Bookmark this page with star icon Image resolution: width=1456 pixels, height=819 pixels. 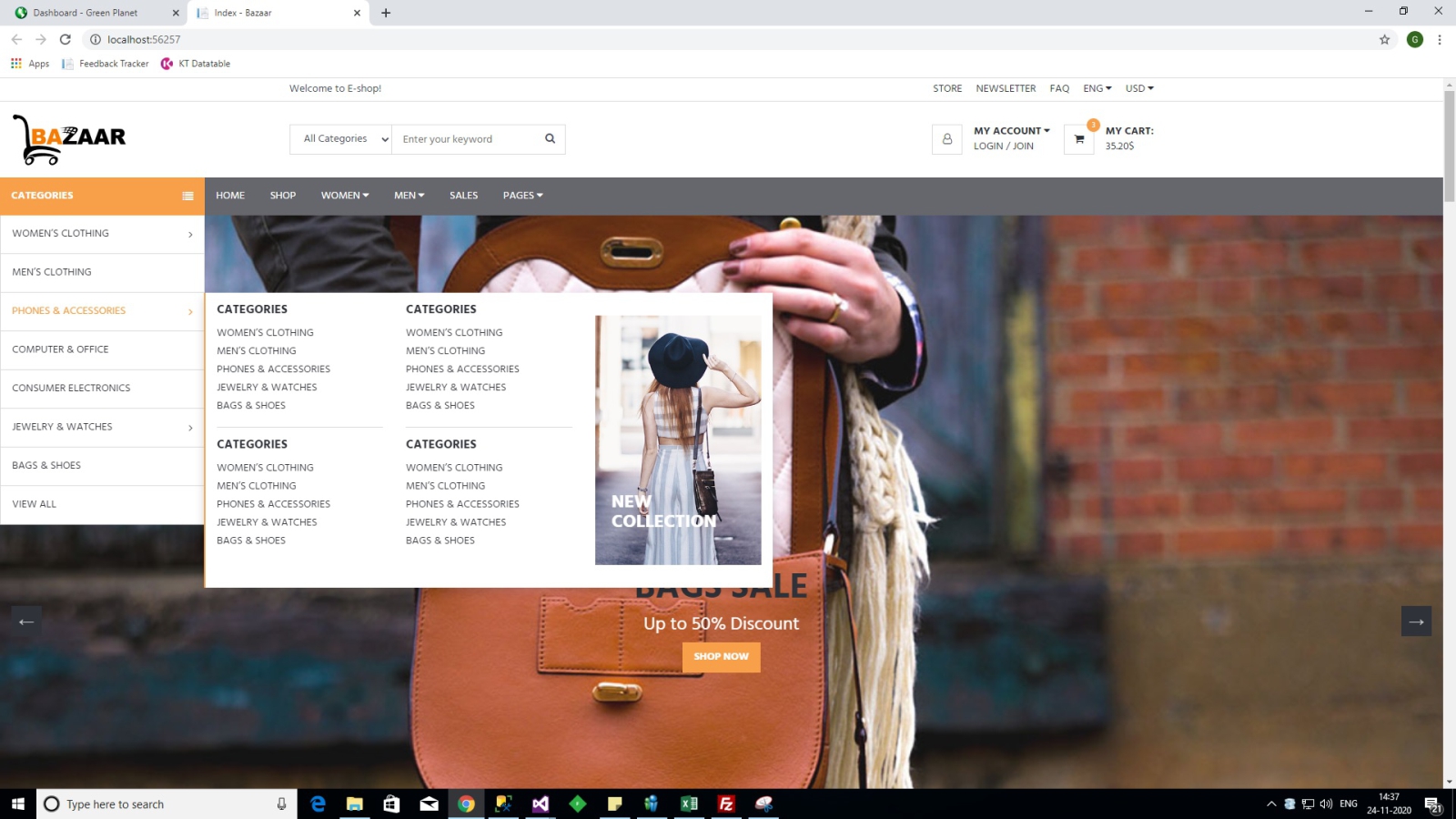coord(1384,39)
